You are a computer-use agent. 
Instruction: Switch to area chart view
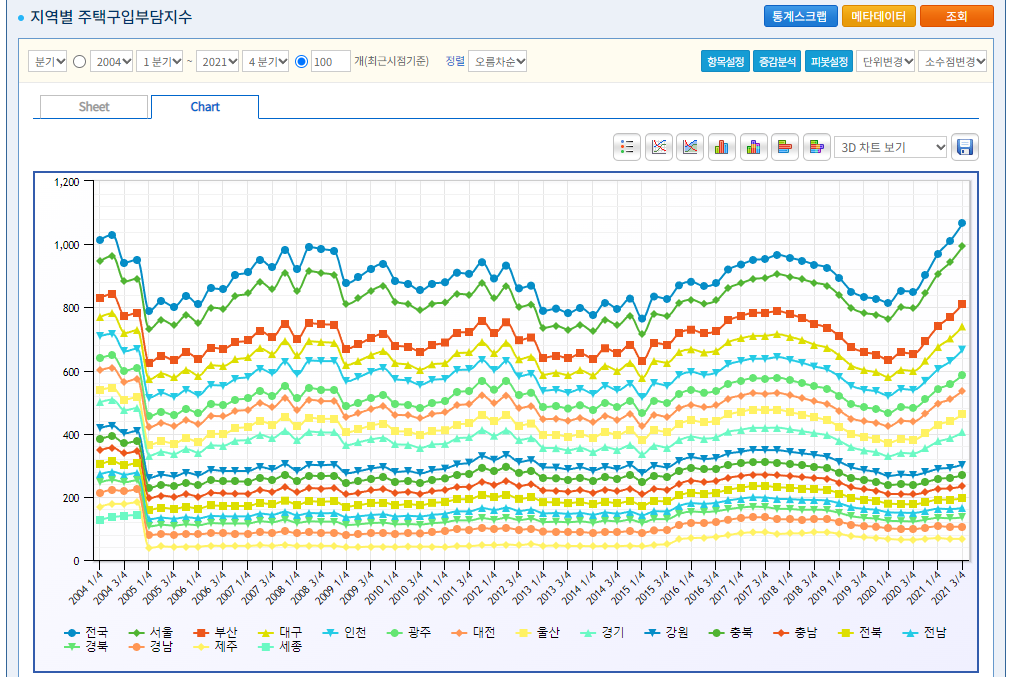pyautogui.click(x=690, y=147)
